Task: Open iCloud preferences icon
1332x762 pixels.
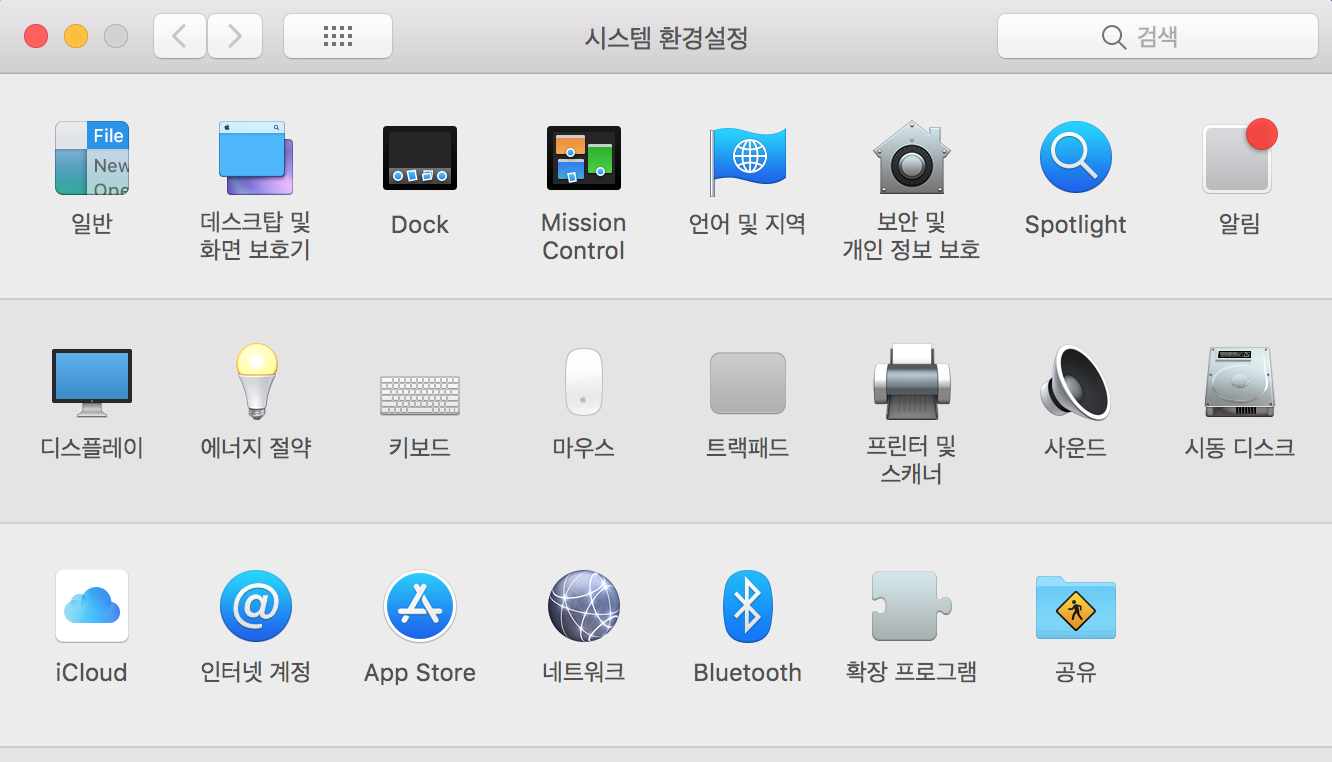Action: pyautogui.click(x=92, y=606)
